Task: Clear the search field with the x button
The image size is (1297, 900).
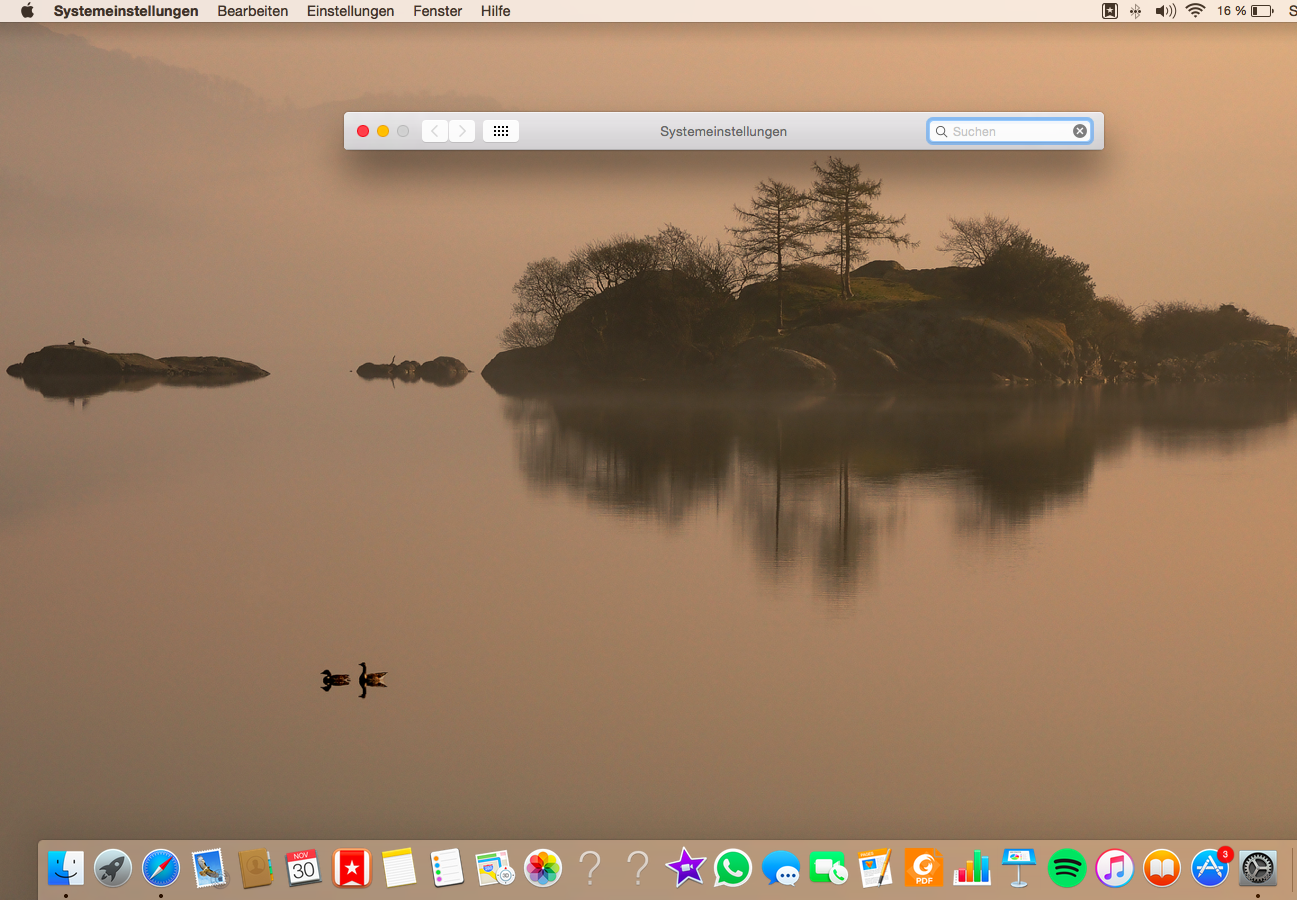Action: pyautogui.click(x=1080, y=131)
